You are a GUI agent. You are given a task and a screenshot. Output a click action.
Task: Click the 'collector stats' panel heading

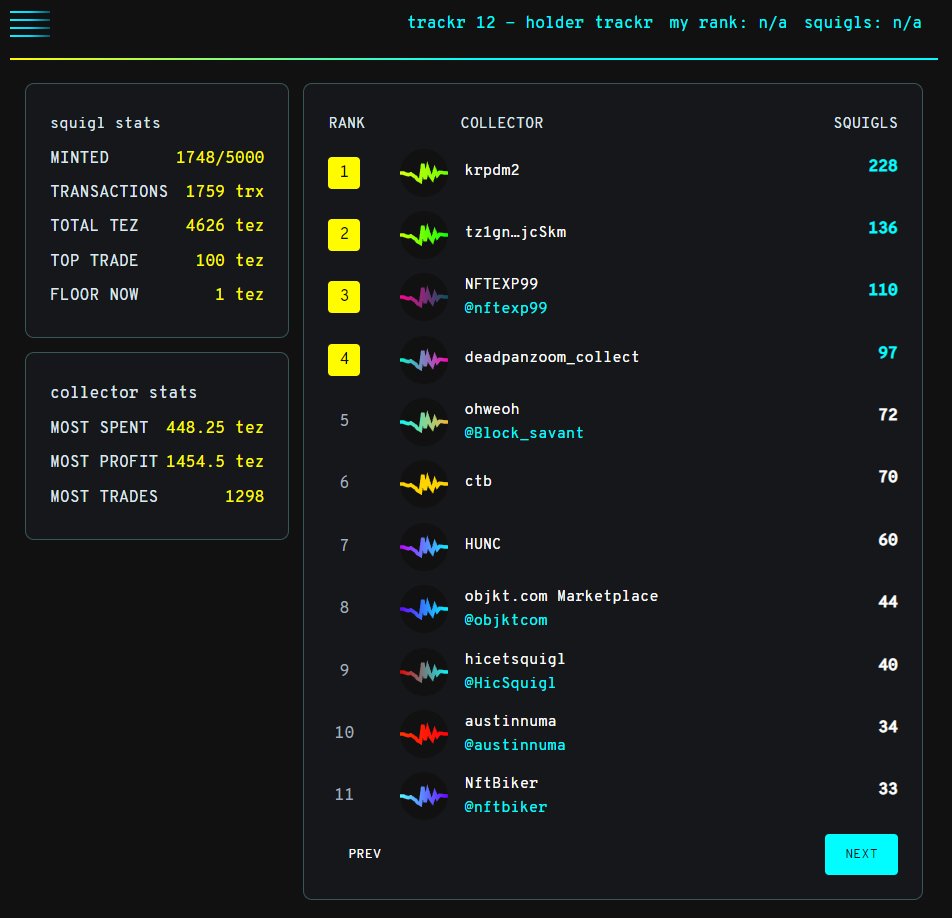123,393
